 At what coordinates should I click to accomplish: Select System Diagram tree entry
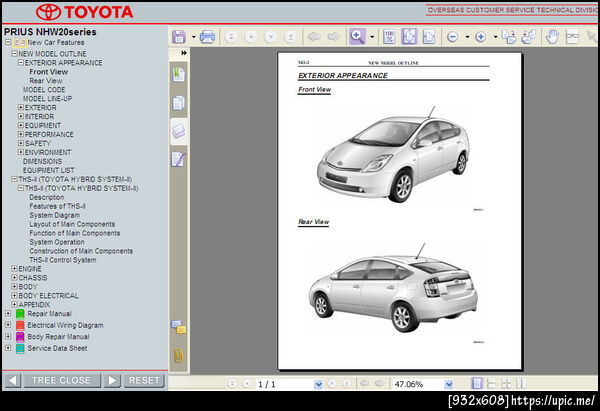[54, 215]
